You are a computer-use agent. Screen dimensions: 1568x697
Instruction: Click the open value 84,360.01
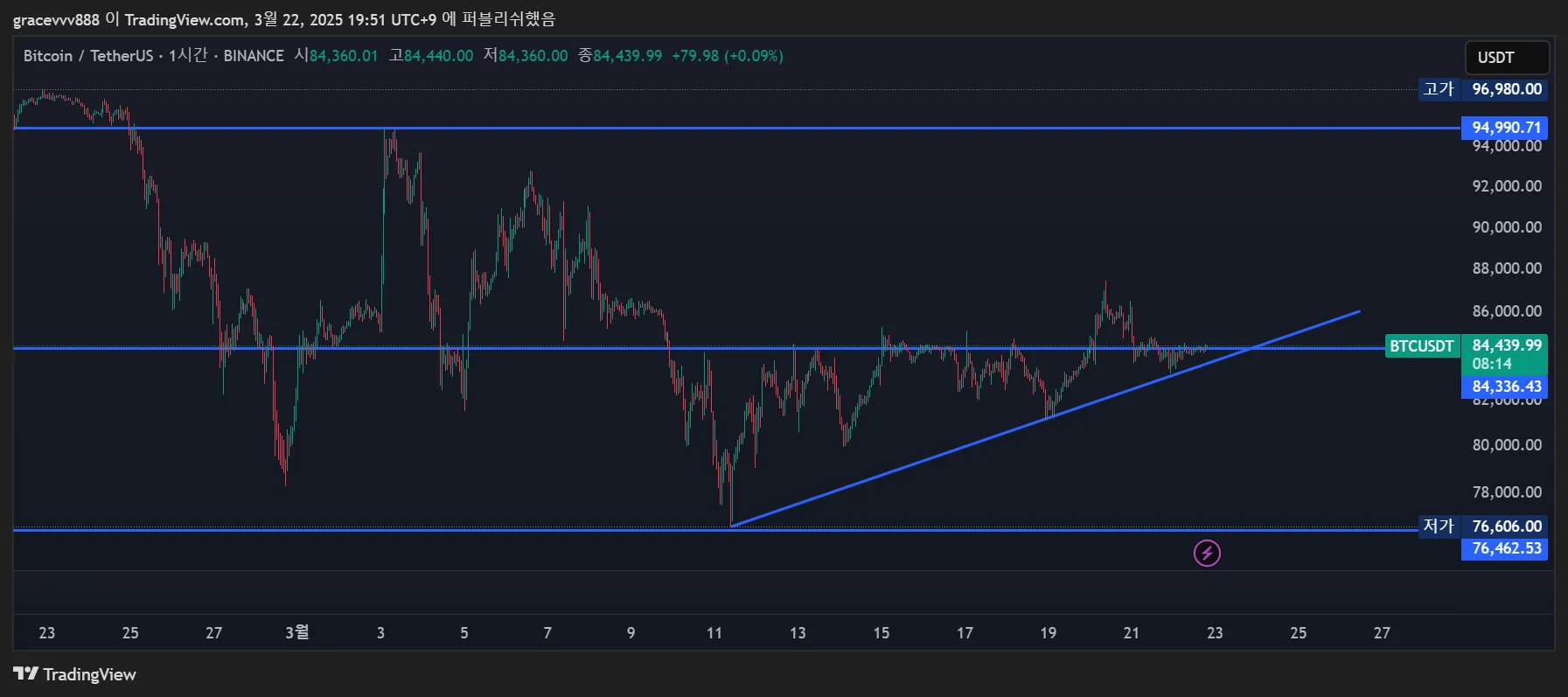click(344, 56)
